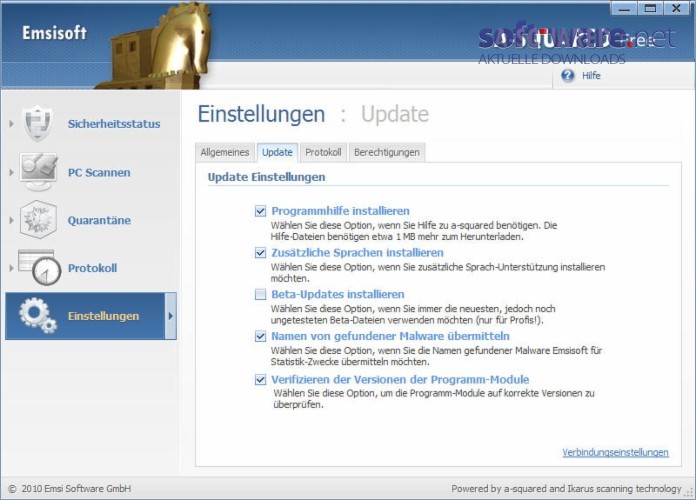The height and width of the screenshot is (500, 696).
Task: Click the arrow right of Einstellungen
Action: coord(170,316)
